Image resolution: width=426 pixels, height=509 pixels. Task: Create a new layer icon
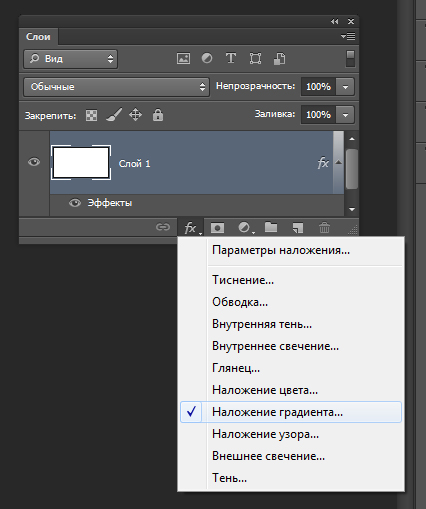(x=298, y=228)
